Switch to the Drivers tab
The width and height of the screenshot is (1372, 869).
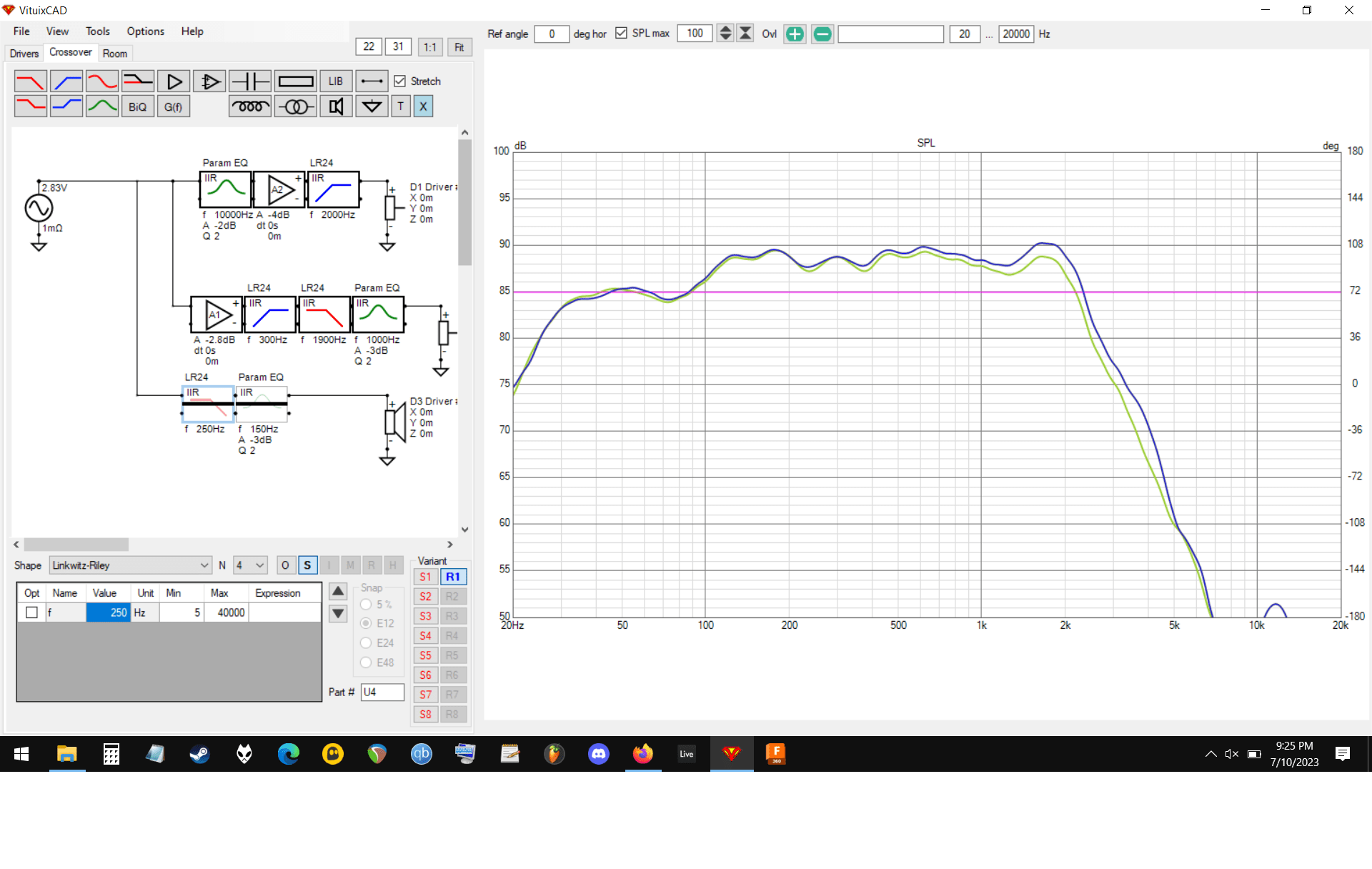pos(24,54)
